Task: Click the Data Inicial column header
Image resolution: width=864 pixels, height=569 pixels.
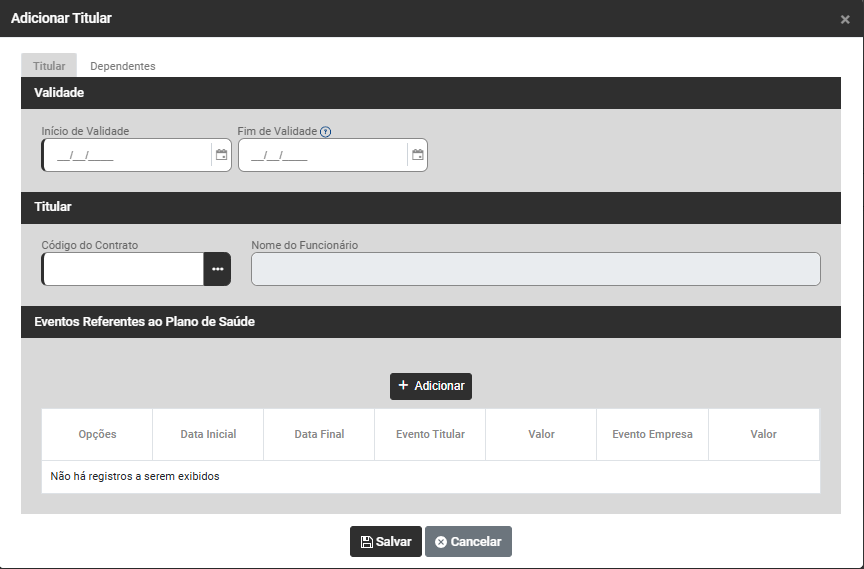Action: [x=208, y=434]
